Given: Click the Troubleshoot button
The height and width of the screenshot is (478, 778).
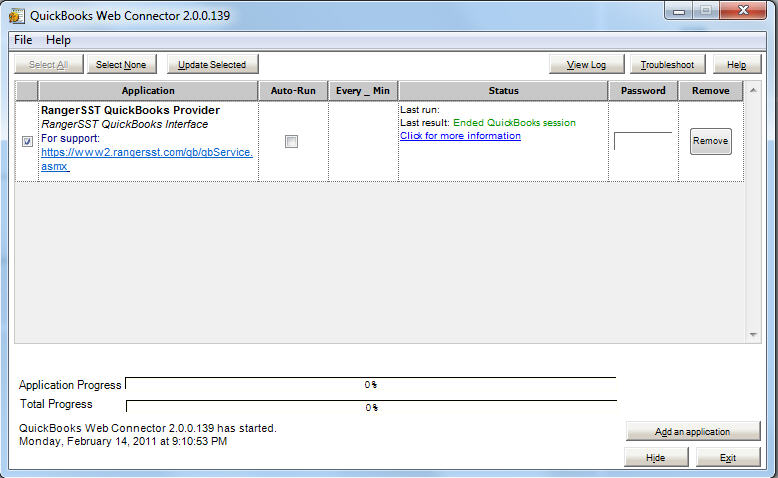Looking at the screenshot, I should pyautogui.click(x=667, y=65).
